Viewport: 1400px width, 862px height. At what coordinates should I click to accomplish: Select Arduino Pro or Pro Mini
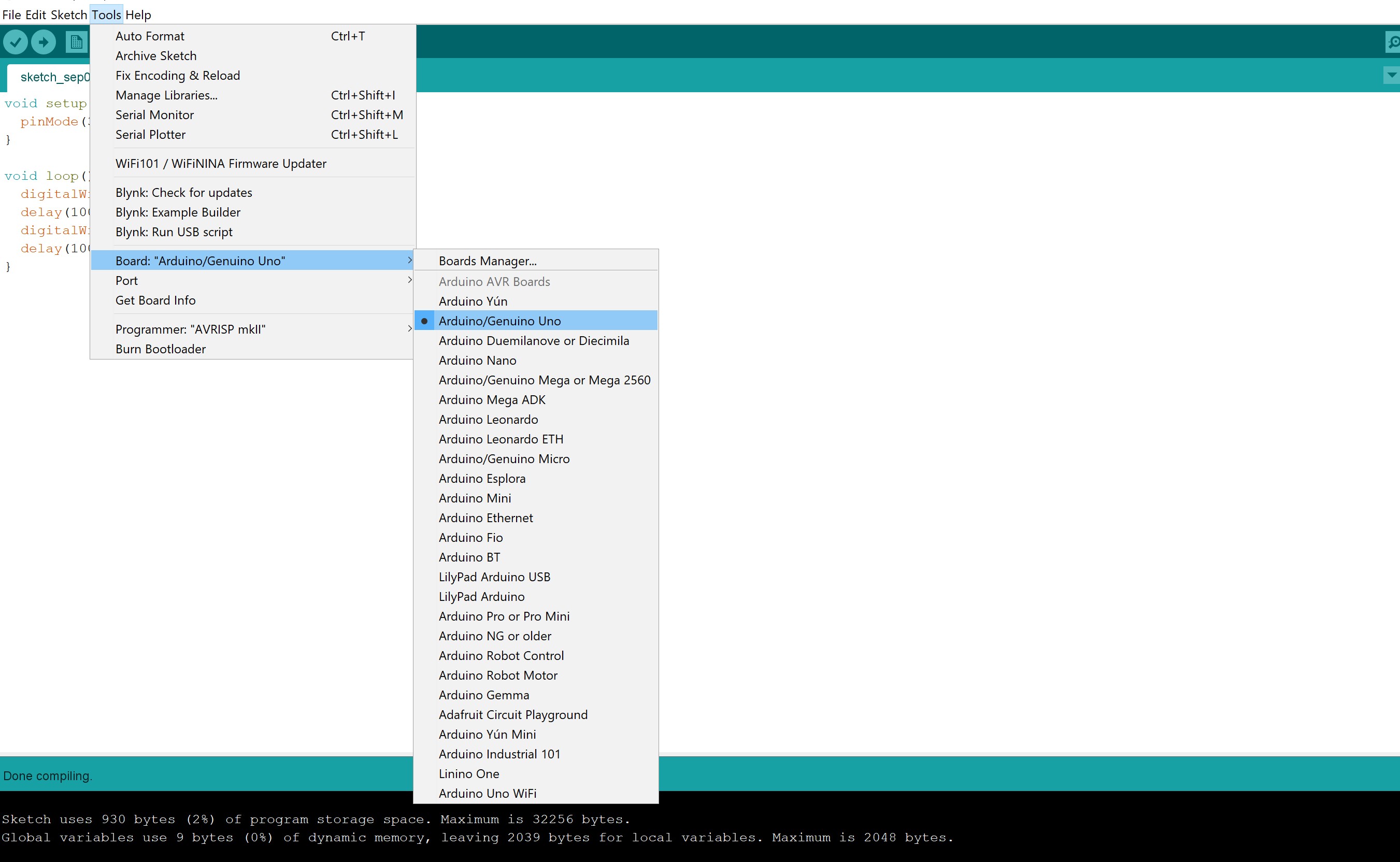click(535, 616)
